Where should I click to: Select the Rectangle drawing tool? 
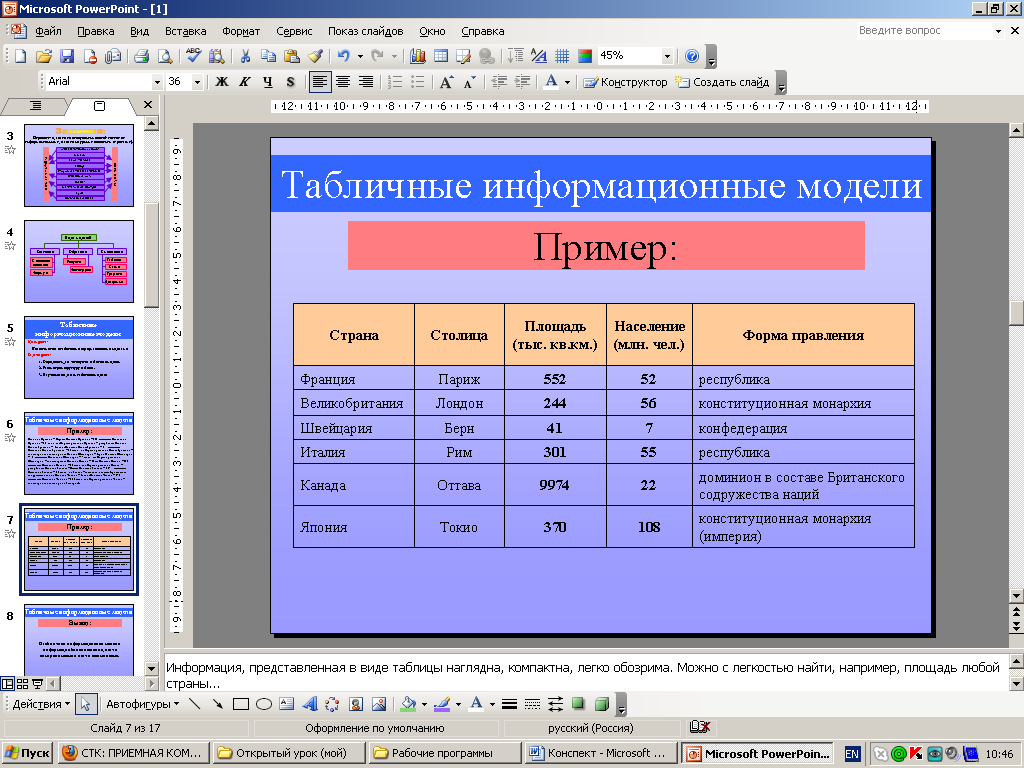(240, 704)
